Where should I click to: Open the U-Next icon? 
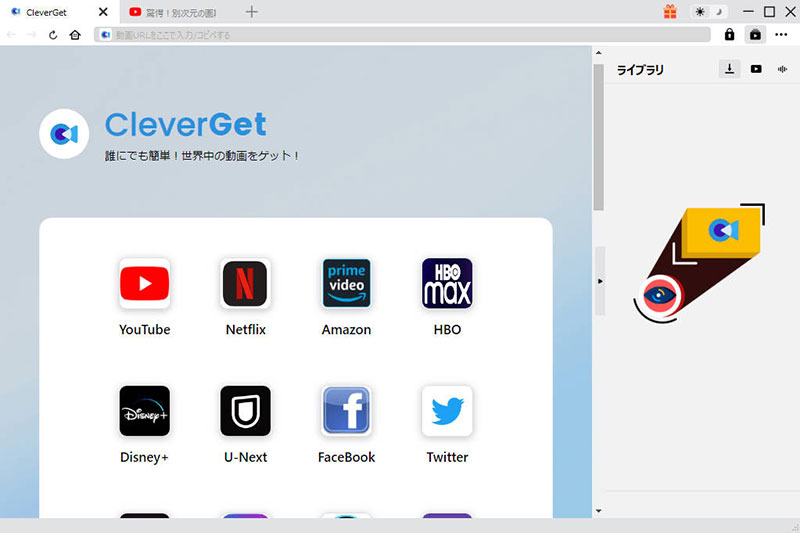[x=245, y=411]
